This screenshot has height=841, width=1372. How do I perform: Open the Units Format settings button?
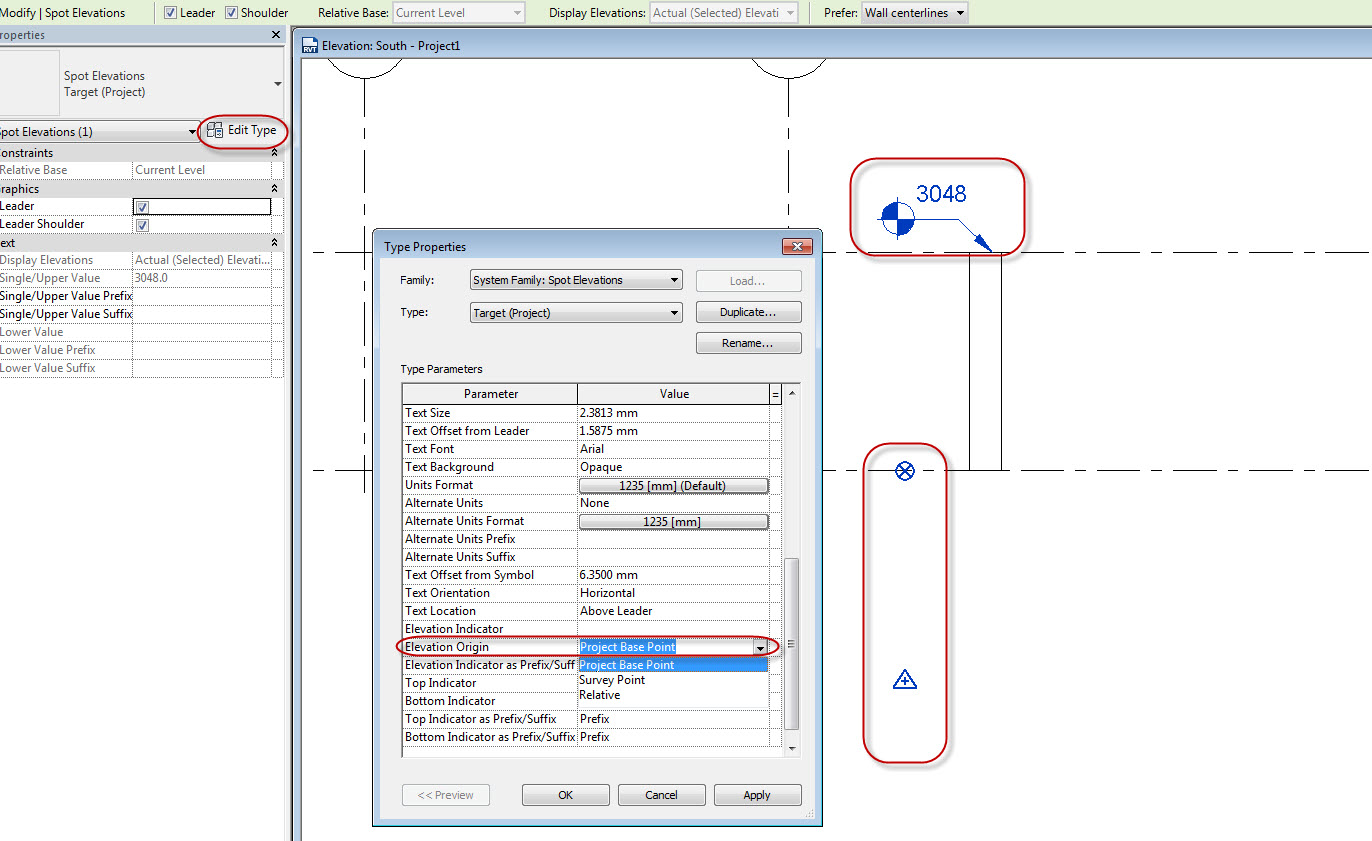coord(673,484)
